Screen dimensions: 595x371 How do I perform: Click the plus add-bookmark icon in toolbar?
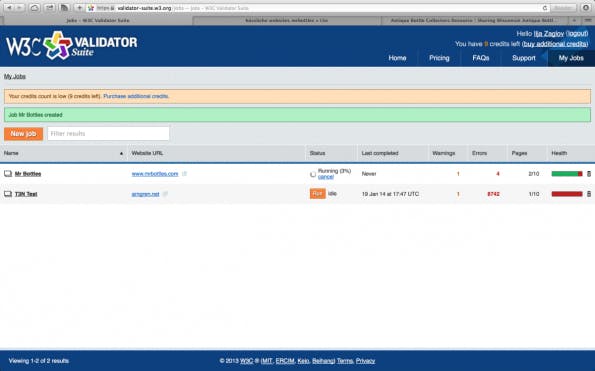[79, 8]
